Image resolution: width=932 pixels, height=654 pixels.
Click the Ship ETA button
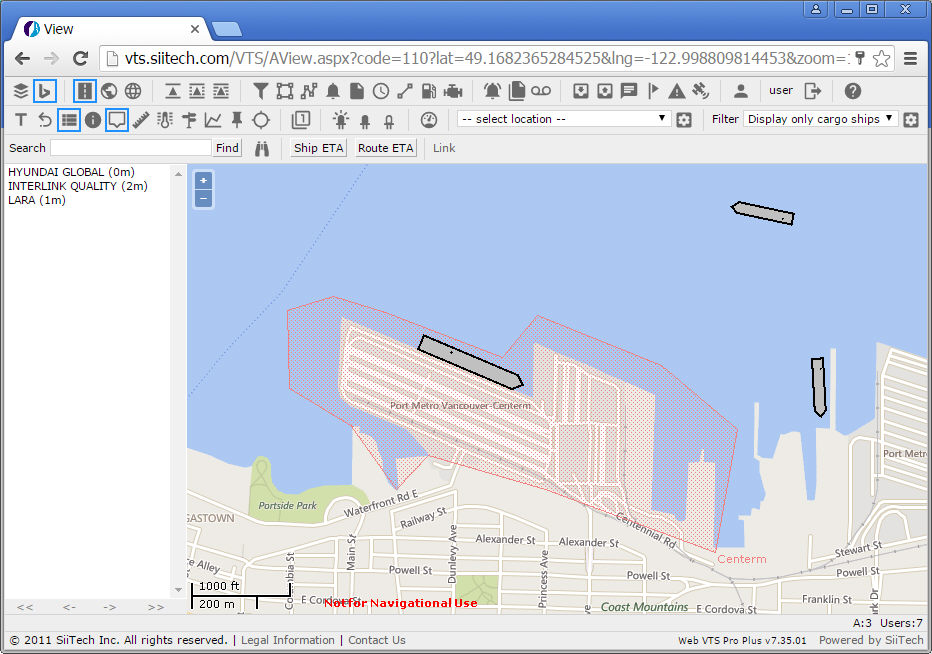(319, 148)
